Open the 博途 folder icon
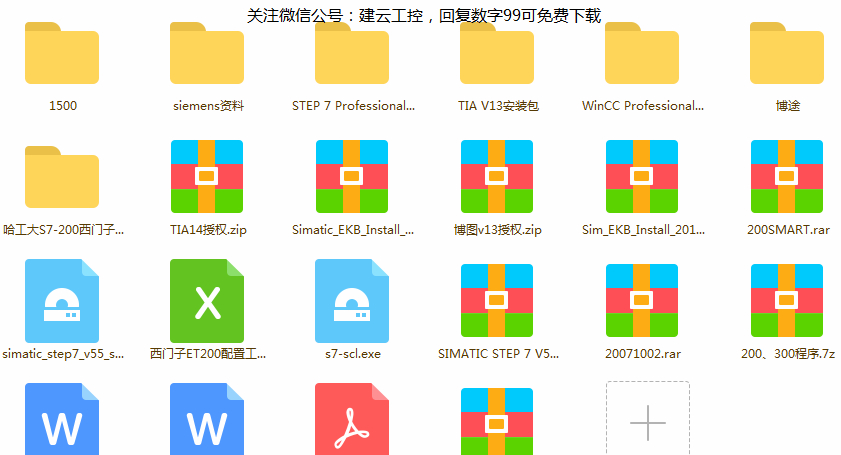The width and height of the screenshot is (841, 455). tap(787, 53)
